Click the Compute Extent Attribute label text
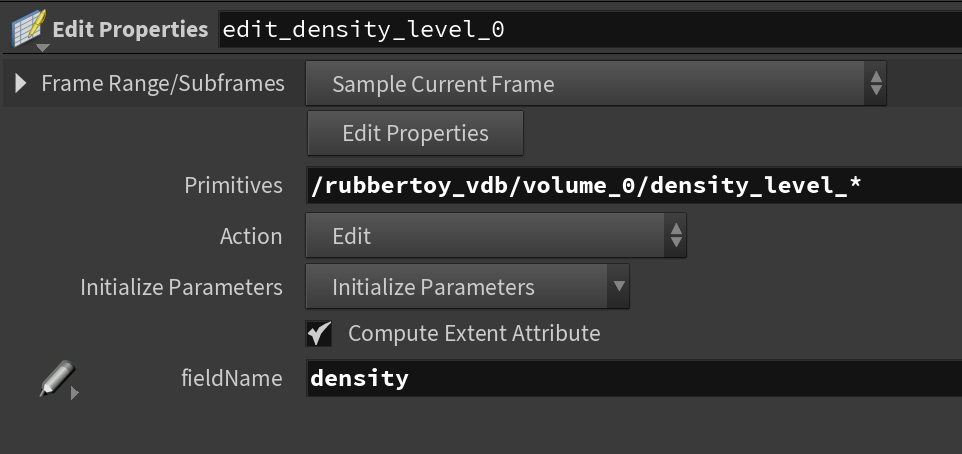The image size is (962, 454). click(474, 333)
